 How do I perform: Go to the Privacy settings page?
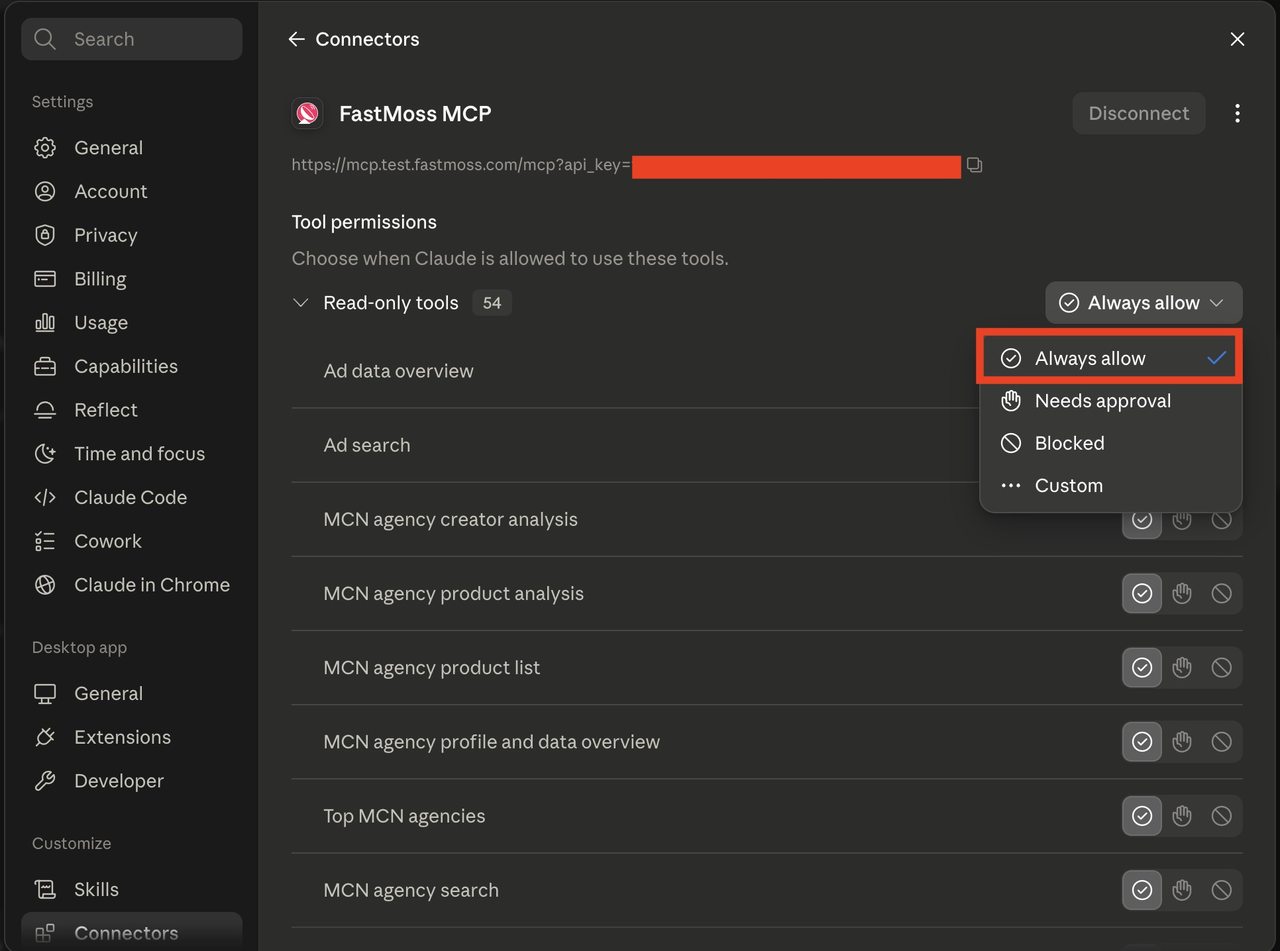(x=132, y=235)
